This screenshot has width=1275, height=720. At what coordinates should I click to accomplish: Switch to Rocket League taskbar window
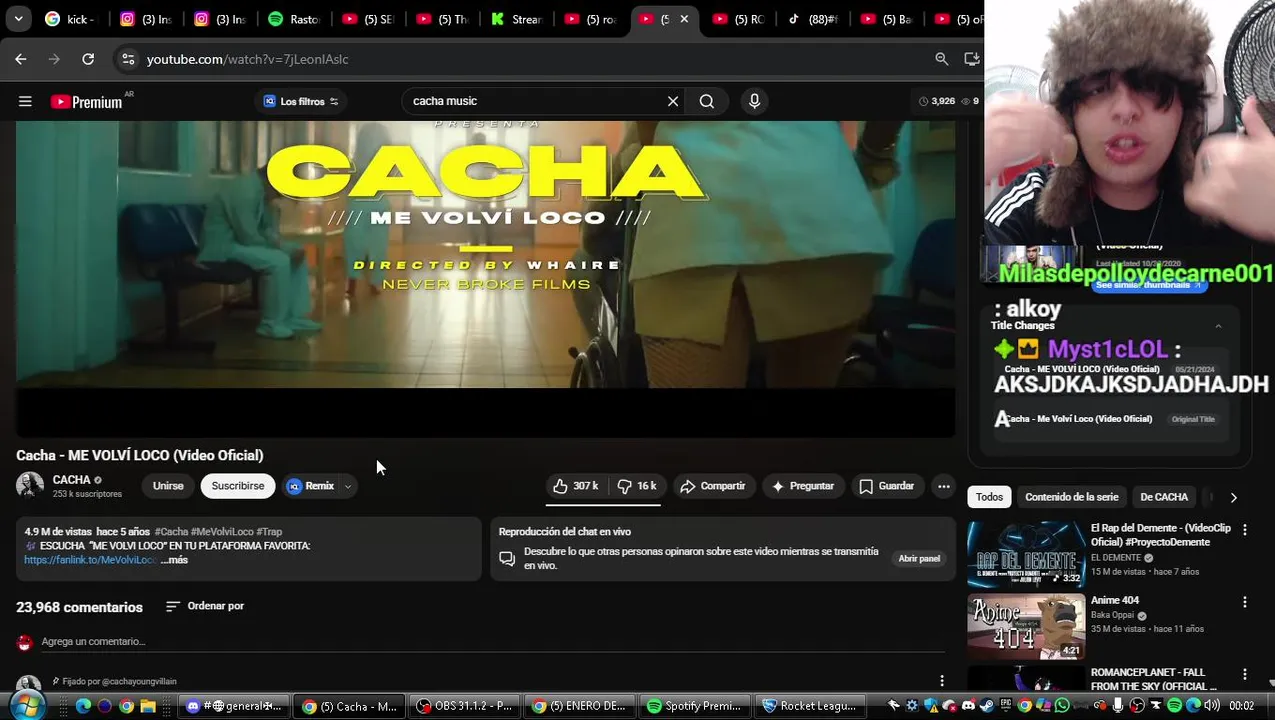click(812, 706)
